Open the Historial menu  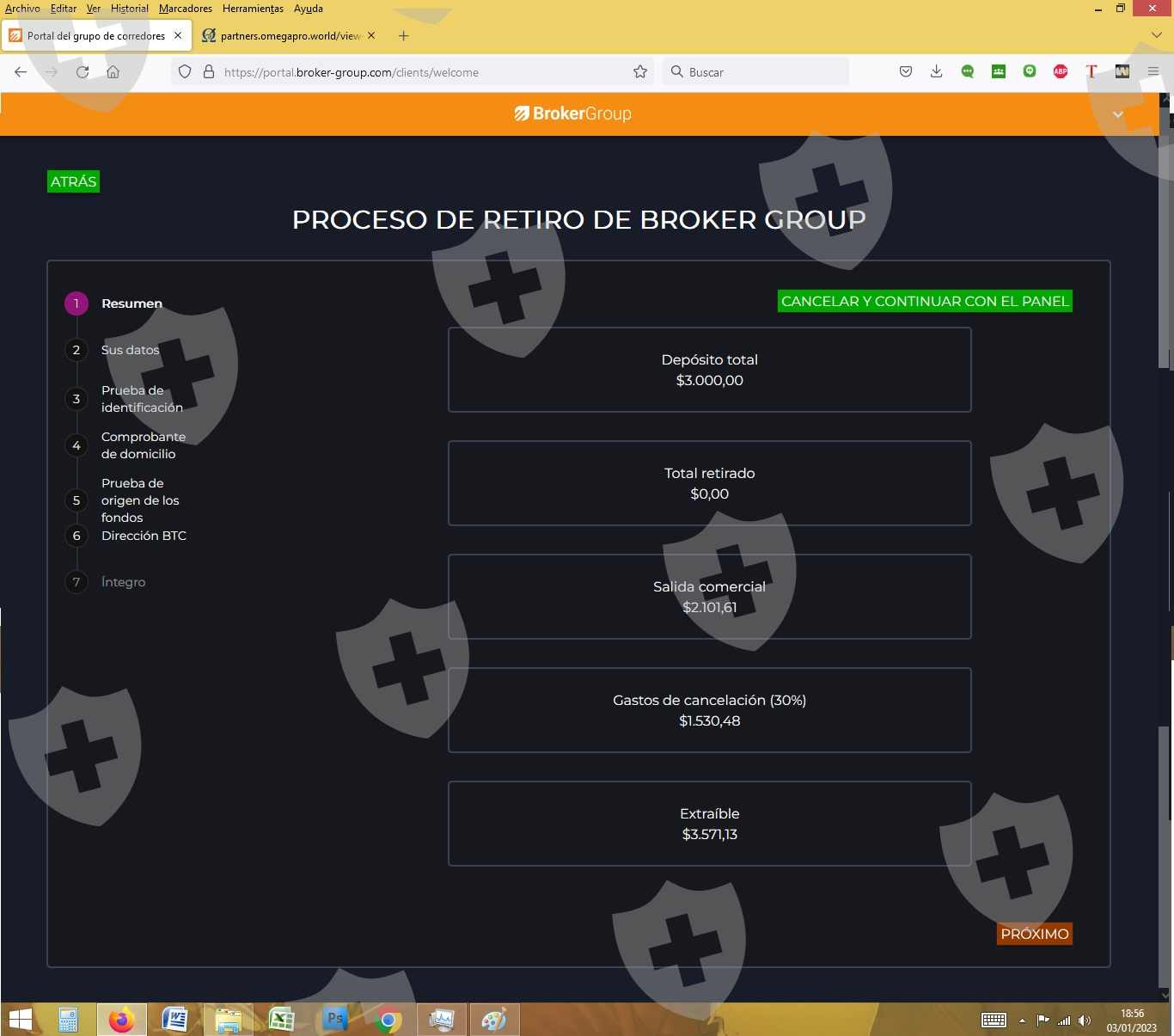[130, 9]
